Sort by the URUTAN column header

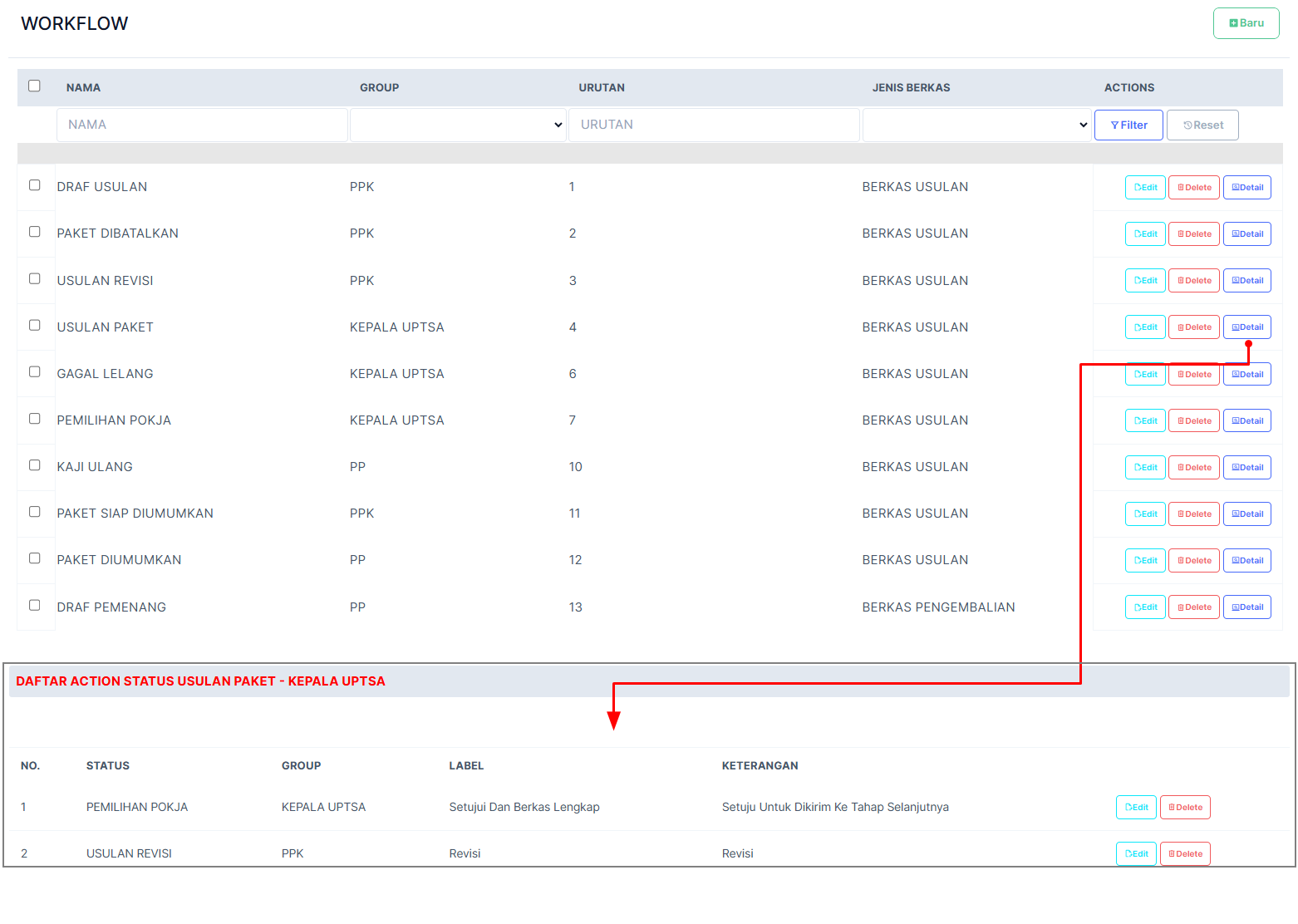pos(602,88)
